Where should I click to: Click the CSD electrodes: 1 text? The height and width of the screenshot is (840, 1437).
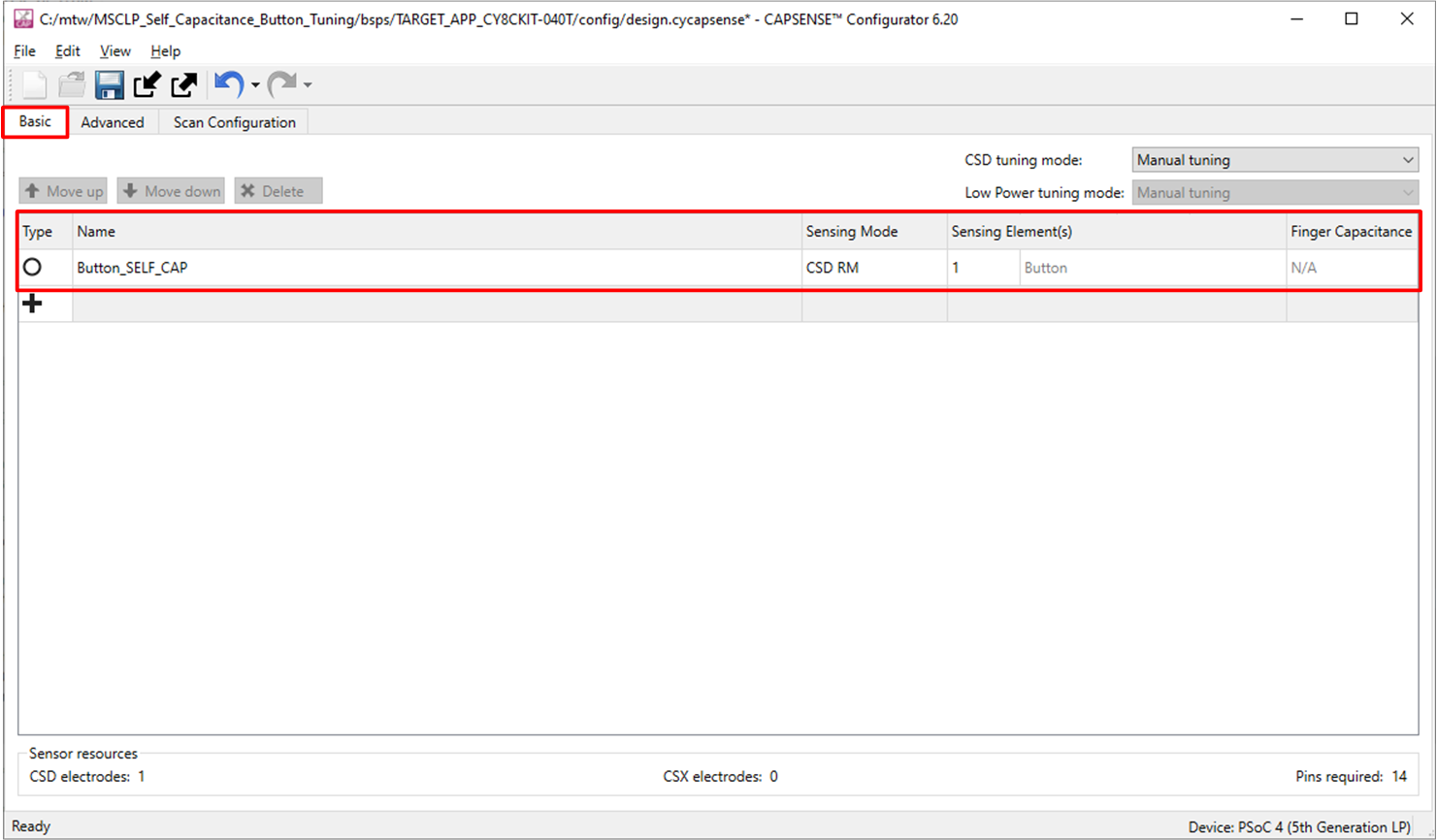pyautogui.click(x=87, y=777)
